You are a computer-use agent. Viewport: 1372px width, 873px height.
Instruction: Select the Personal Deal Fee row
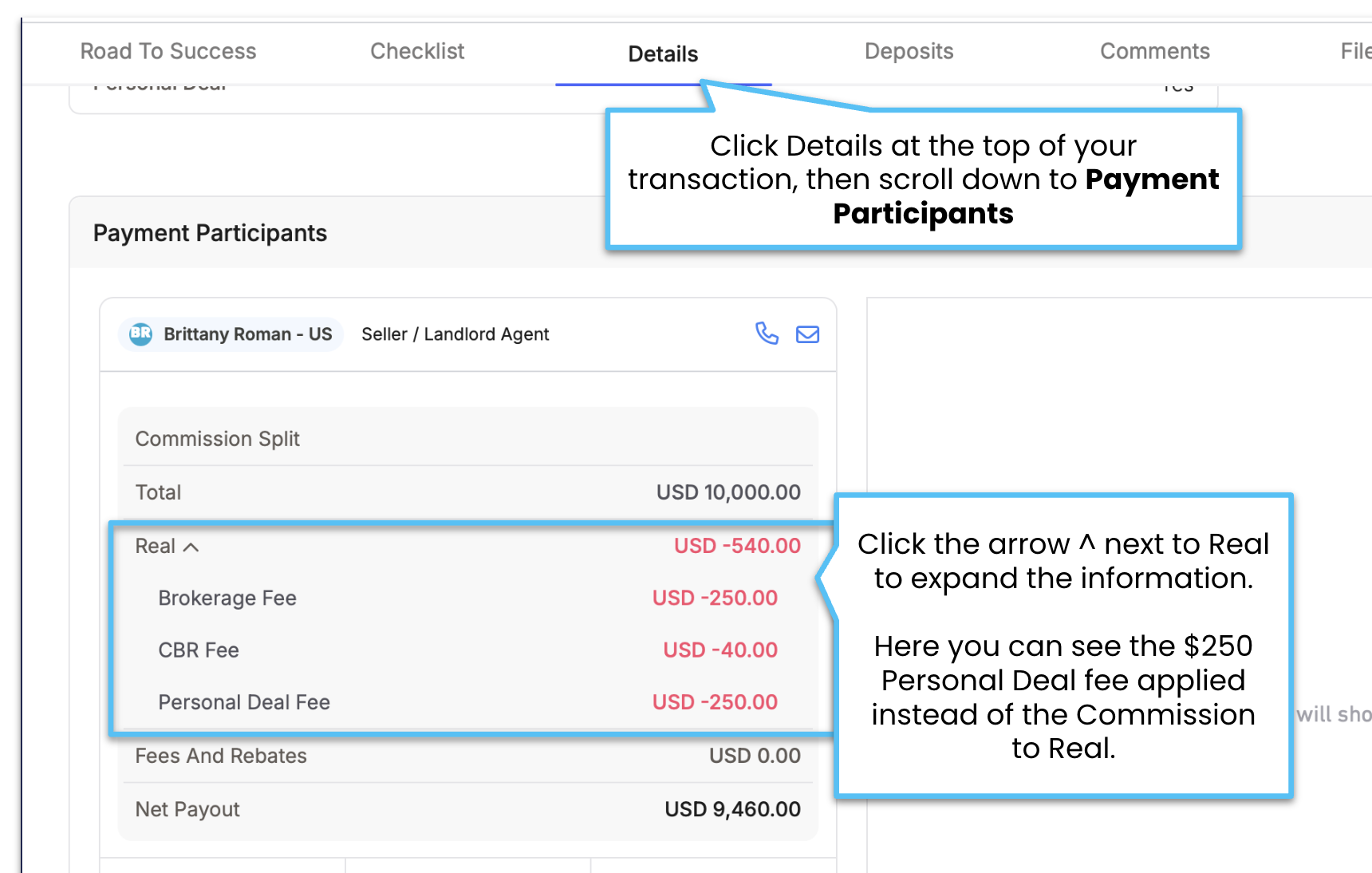point(468,701)
